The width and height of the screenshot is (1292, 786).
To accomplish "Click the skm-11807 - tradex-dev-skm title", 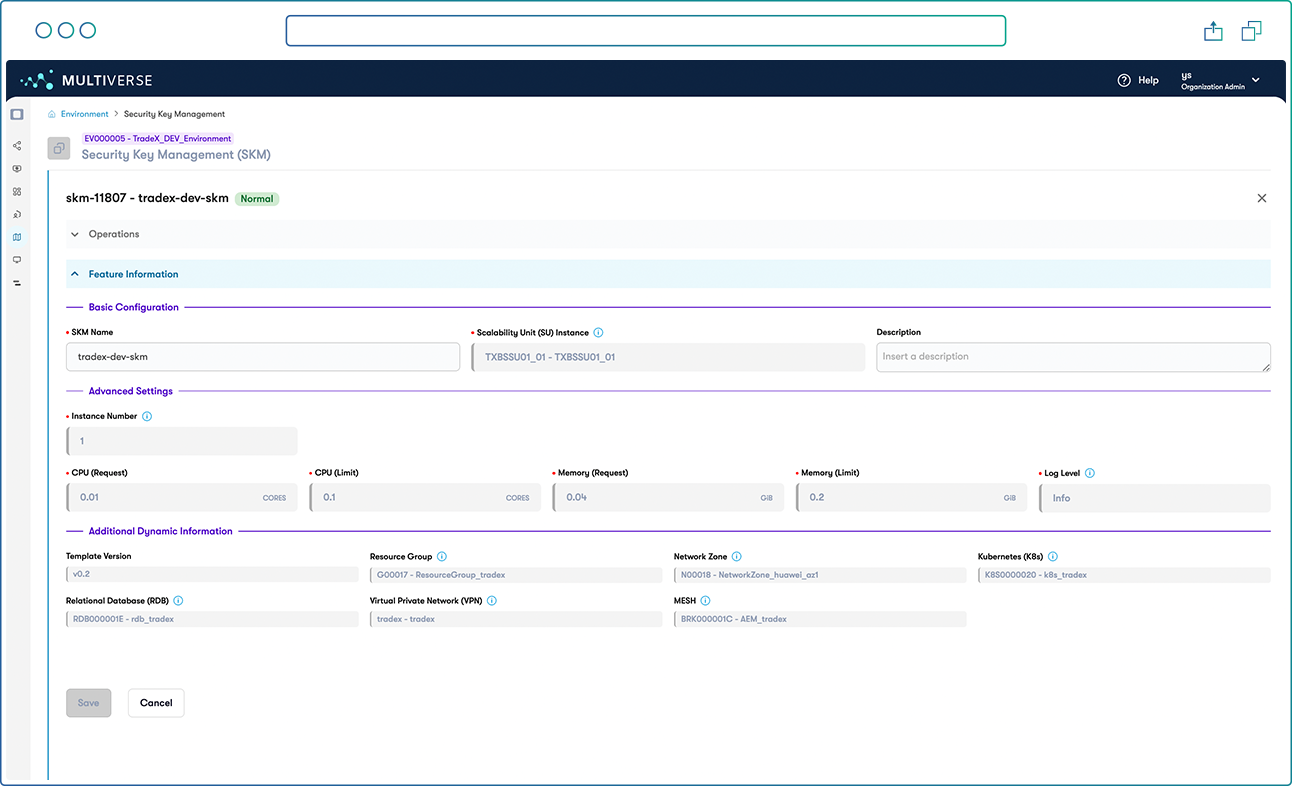I will (x=147, y=198).
